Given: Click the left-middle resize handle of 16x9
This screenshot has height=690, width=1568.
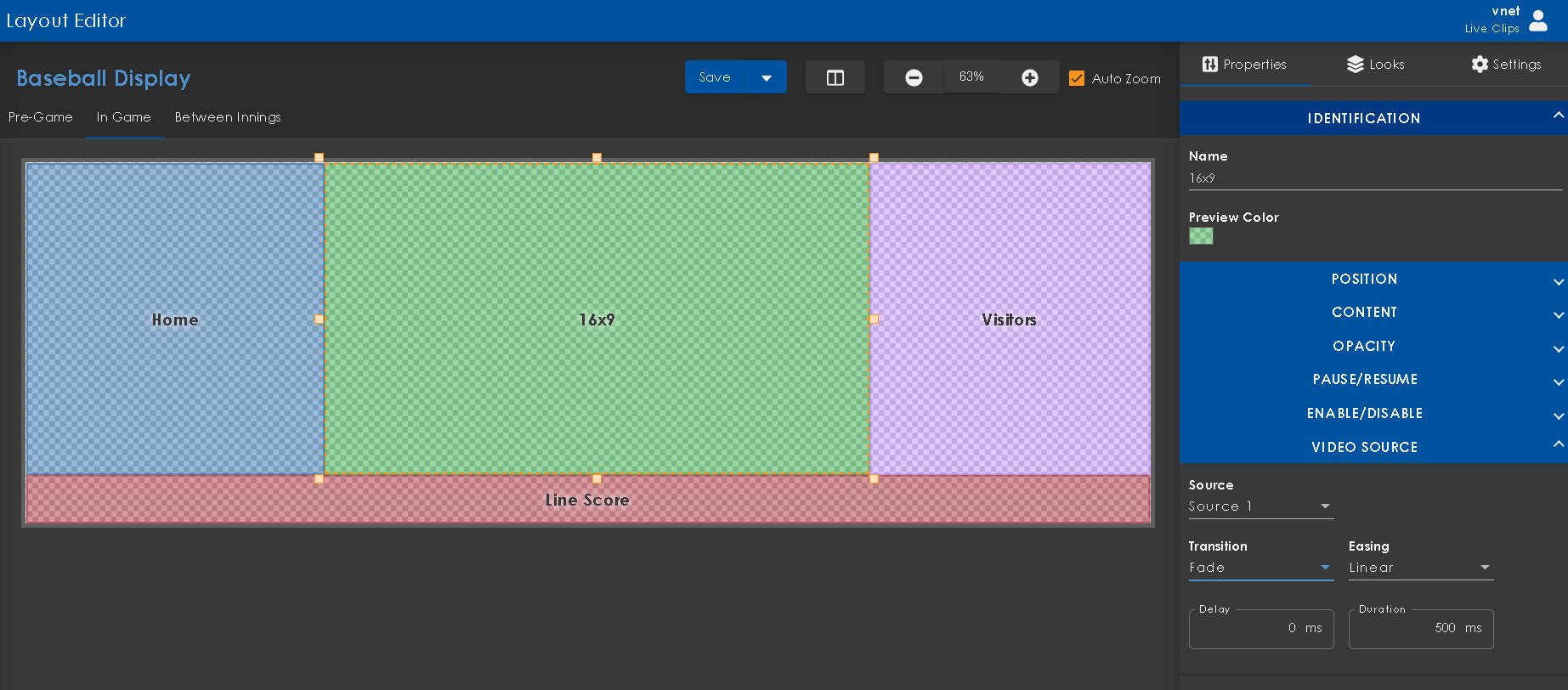Looking at the screenshot, I should [x=319, y=320].
